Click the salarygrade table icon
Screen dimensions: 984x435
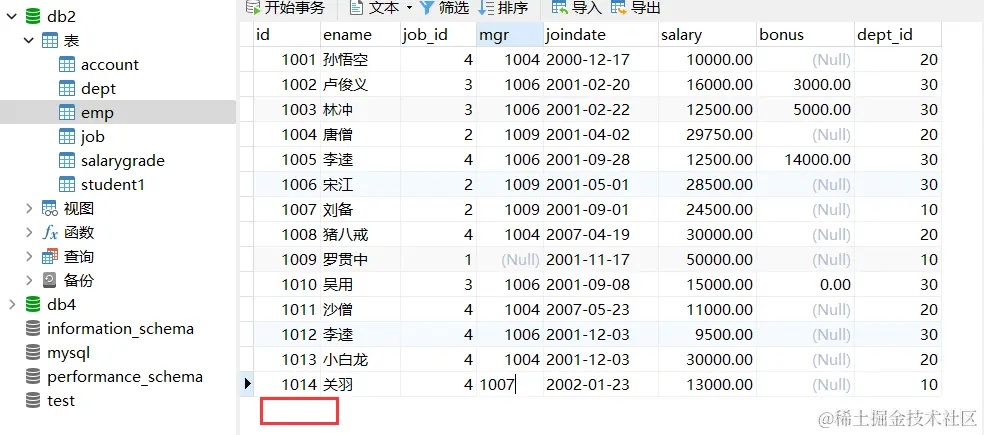67,161
